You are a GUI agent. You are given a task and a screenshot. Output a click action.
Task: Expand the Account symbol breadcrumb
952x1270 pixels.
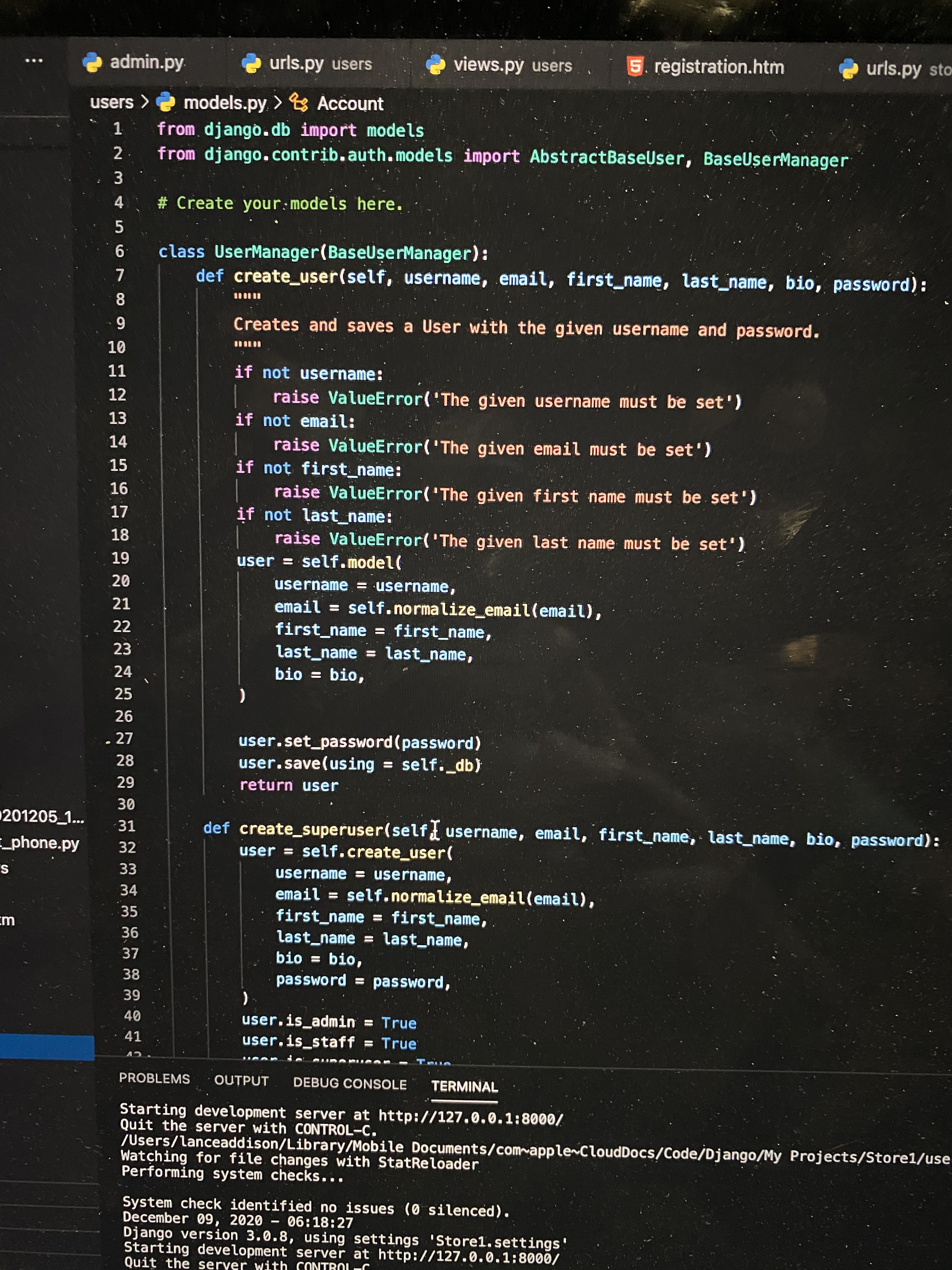[350, 103]
